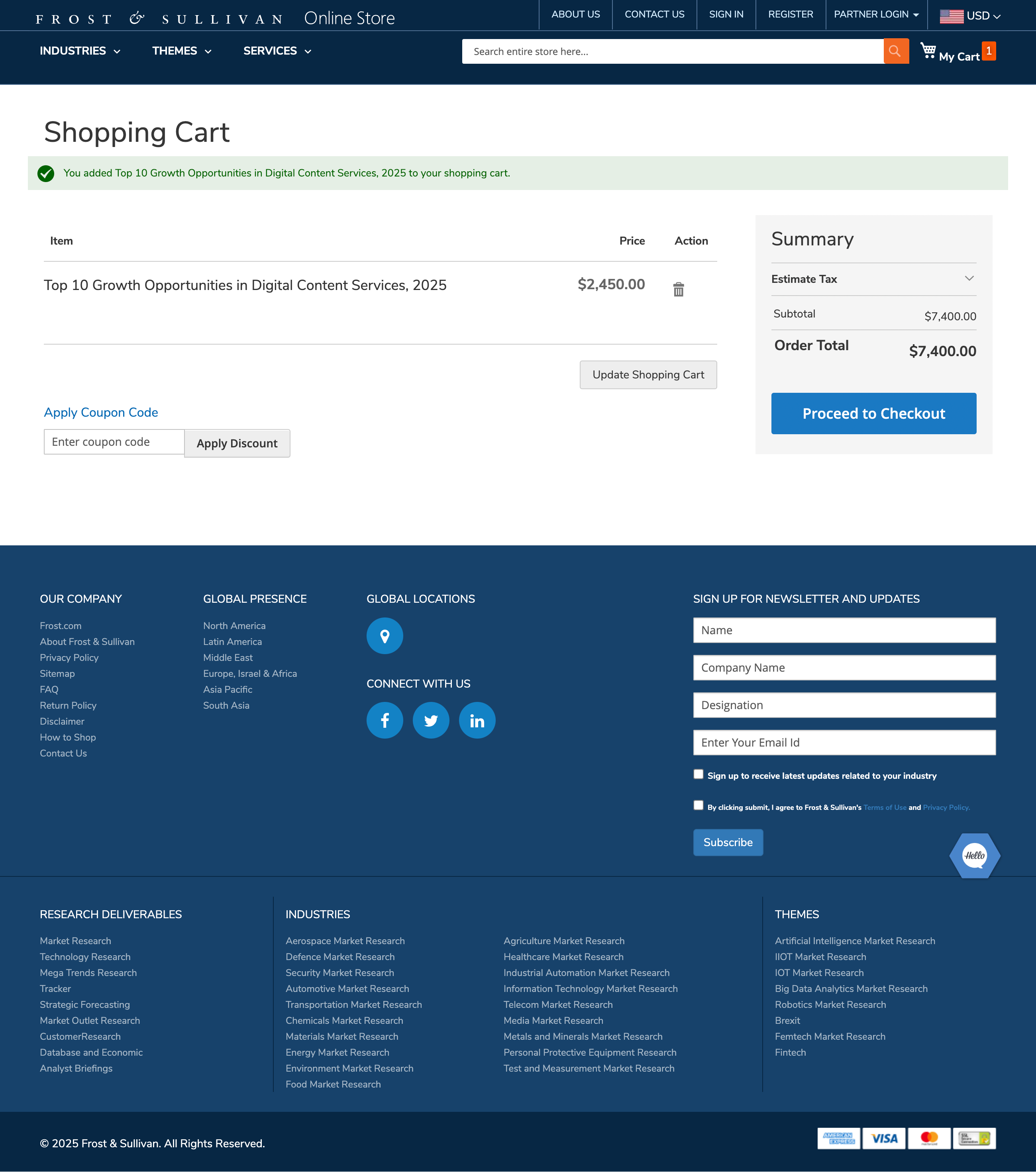The height and width of the screenshot is (1172, 1036).
Task: Check the Terms of Use agreement box
Action: [698, 804]
